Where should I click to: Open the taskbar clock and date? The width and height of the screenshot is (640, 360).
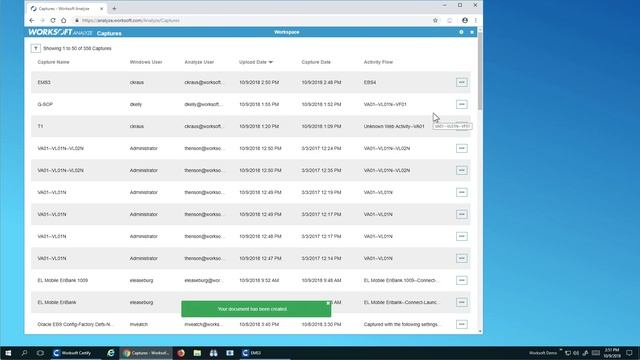[612, 353]
